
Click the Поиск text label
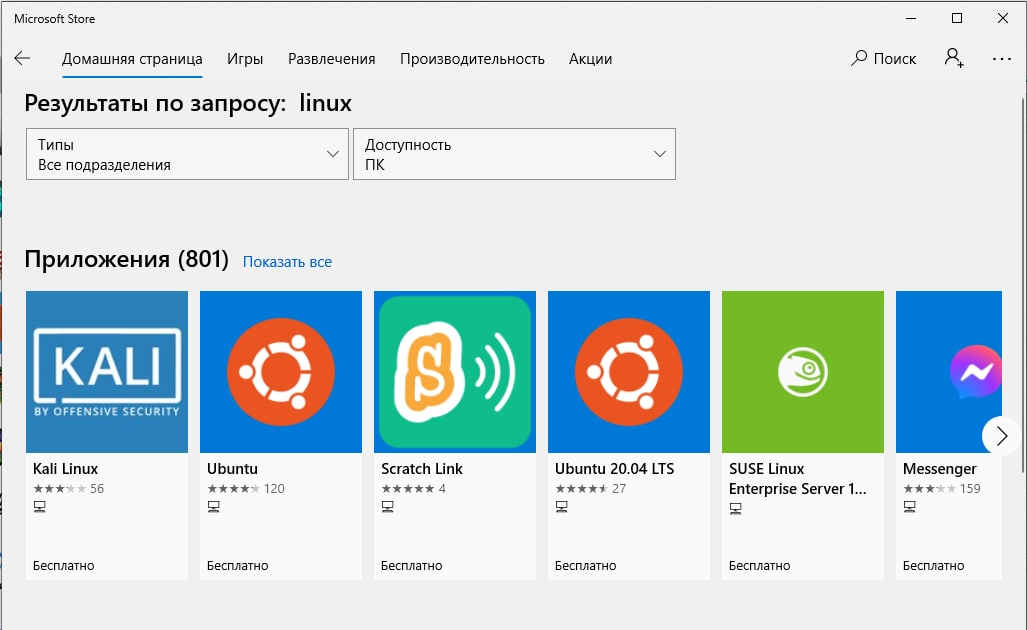point(895,59)
